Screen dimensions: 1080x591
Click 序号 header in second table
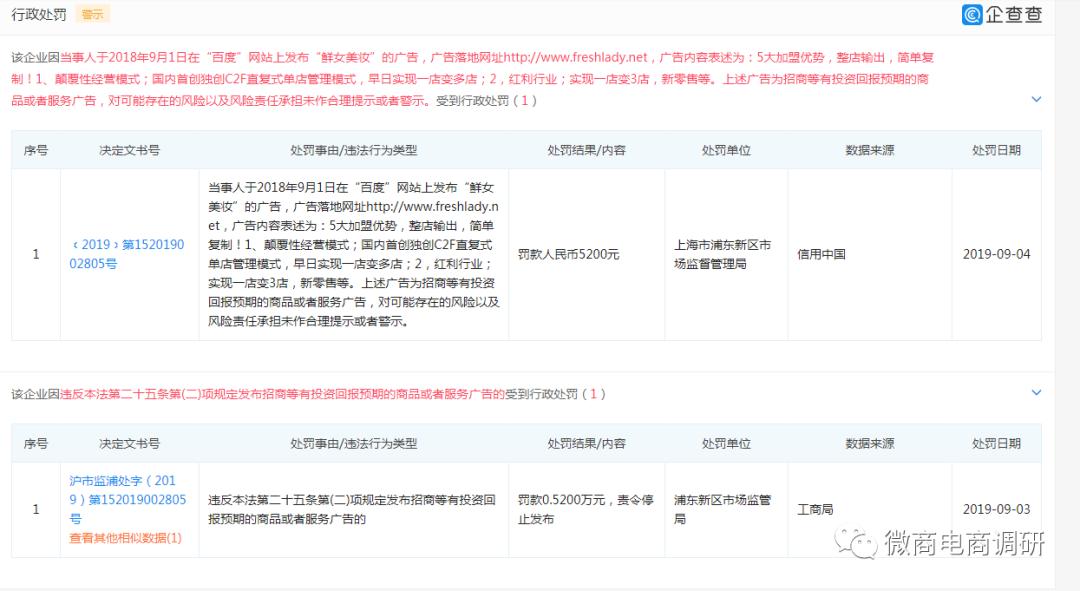(36, 444)
